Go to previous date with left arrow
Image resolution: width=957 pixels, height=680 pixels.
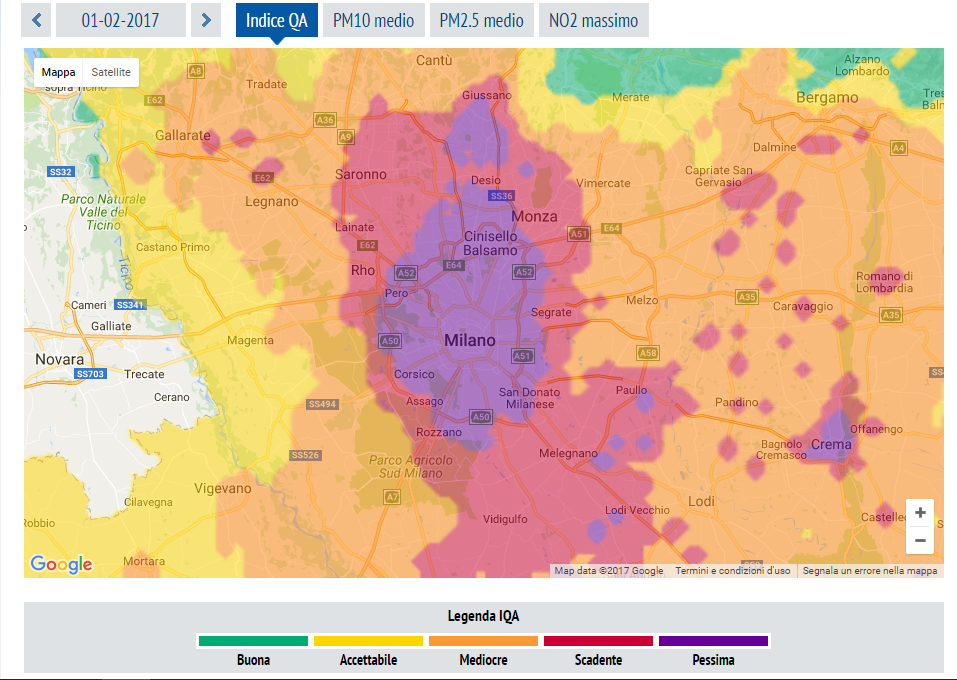tap(37, 20)
